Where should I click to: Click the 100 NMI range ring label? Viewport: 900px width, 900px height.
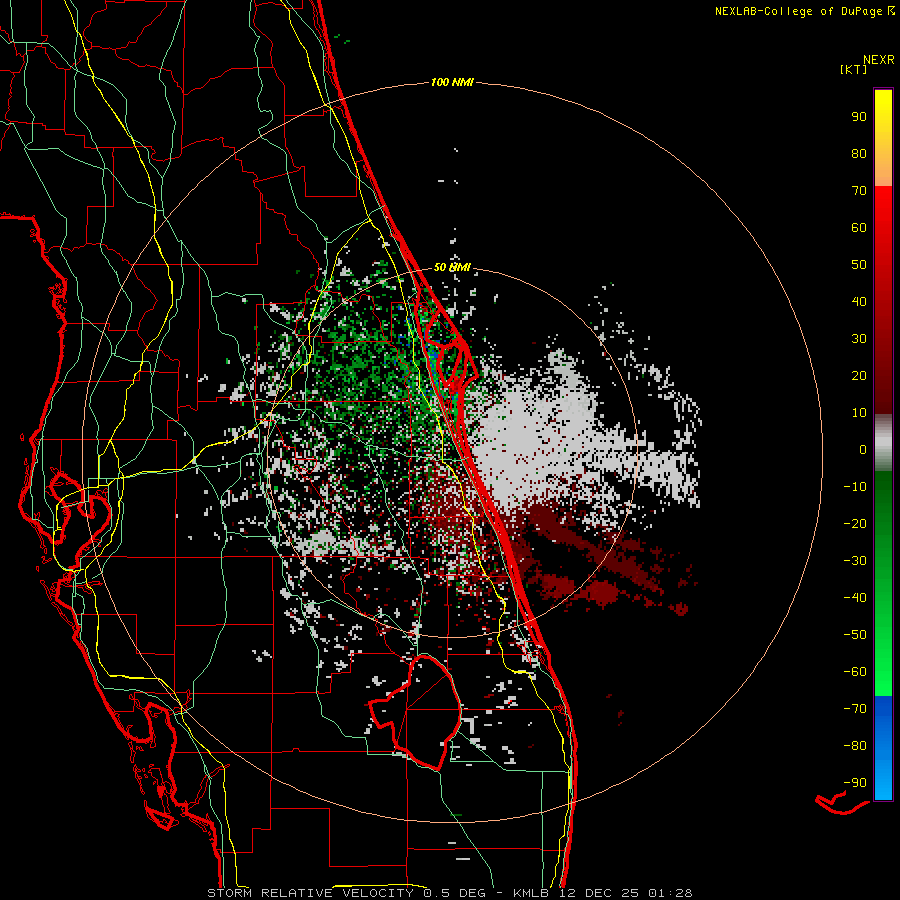(x=452, y=83)
